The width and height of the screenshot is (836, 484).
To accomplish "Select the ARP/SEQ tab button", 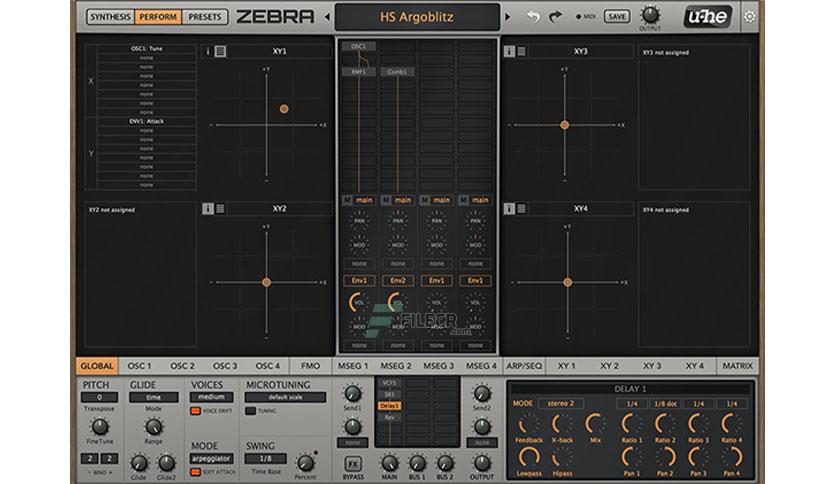I will 524,366.
